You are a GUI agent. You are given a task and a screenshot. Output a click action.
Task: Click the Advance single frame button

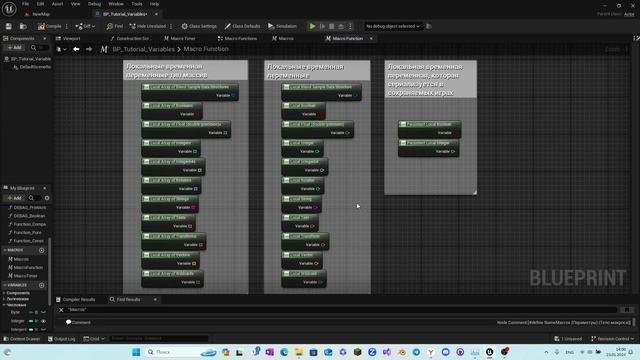[322, 26]
